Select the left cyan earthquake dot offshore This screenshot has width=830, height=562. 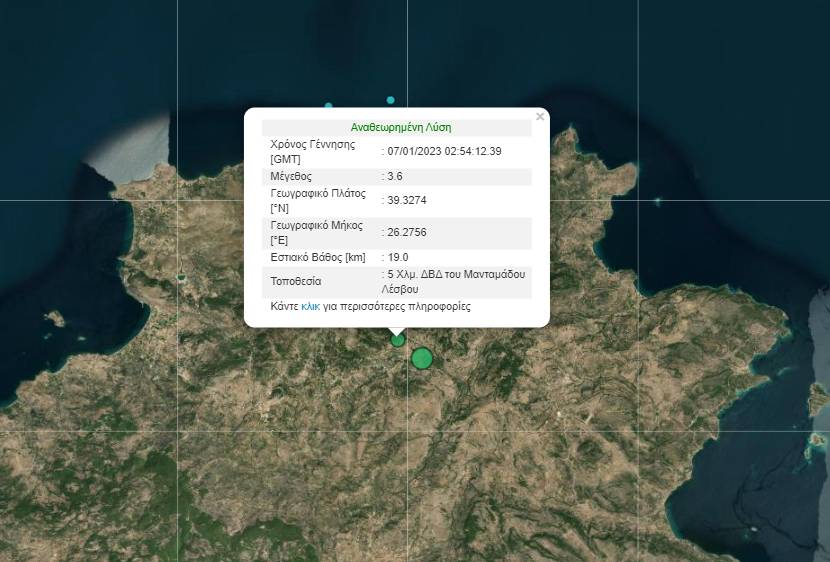(x=328, y=105)
